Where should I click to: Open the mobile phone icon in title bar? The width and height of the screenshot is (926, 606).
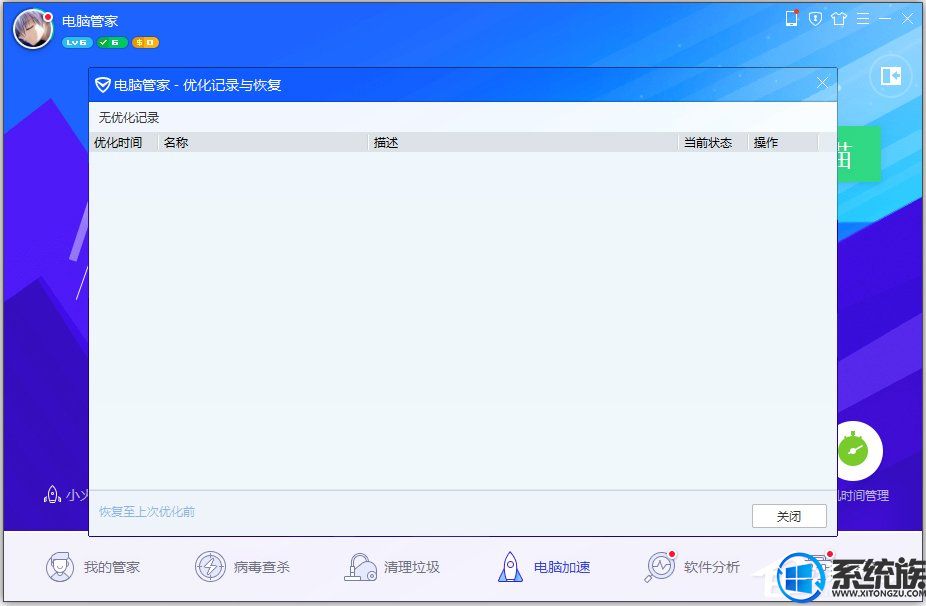point(791,18)
